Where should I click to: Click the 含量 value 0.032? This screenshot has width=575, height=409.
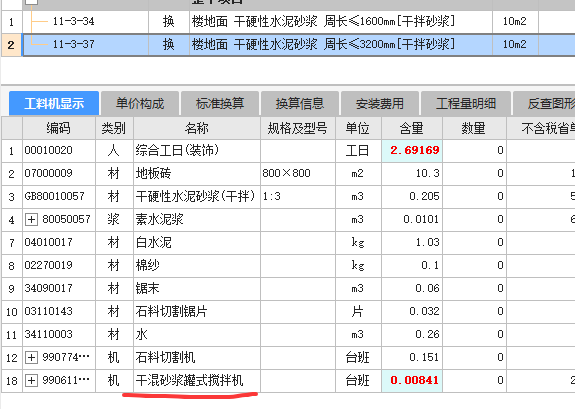point(412,311)
